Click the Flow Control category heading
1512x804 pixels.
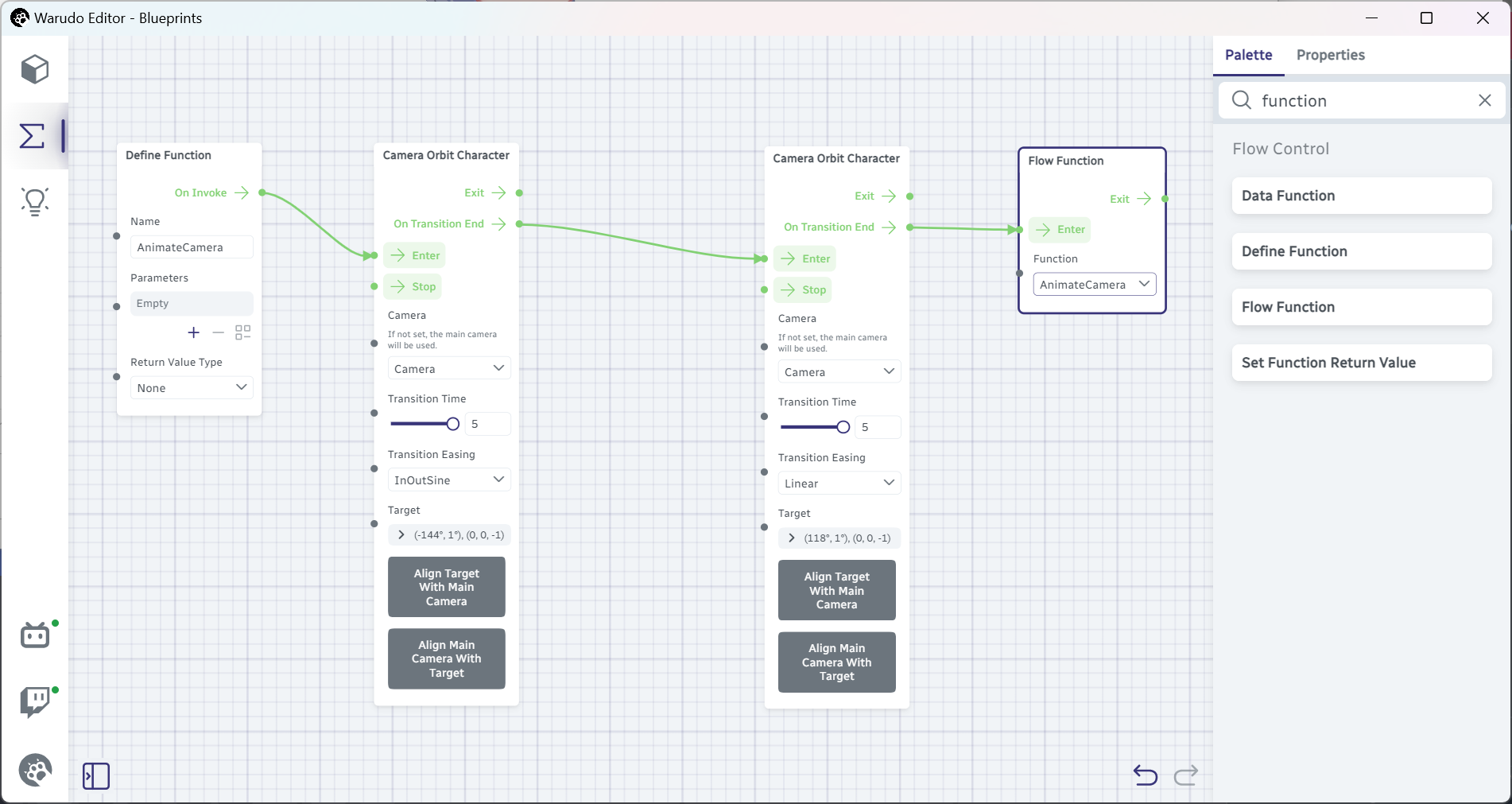1281,149
